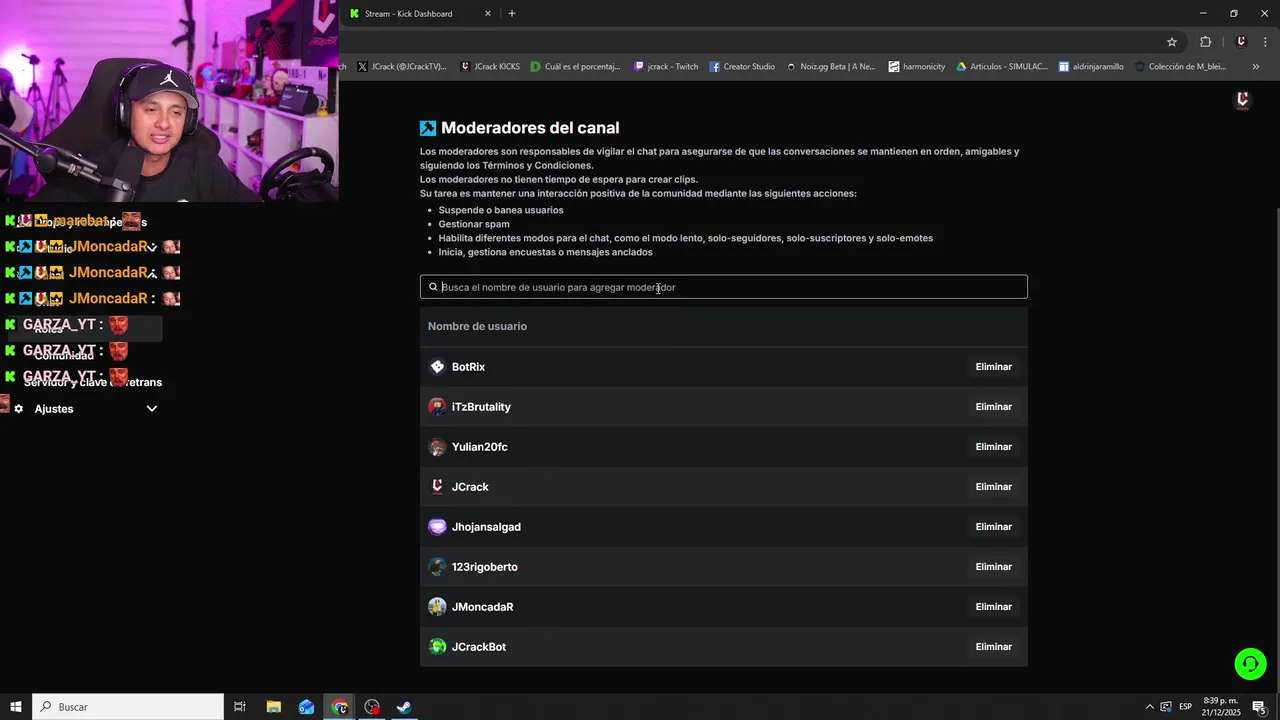This screenshot has height=720, width=1280.
Task: Click the taskbar clock and date
Action: [x=1221, y=707]
